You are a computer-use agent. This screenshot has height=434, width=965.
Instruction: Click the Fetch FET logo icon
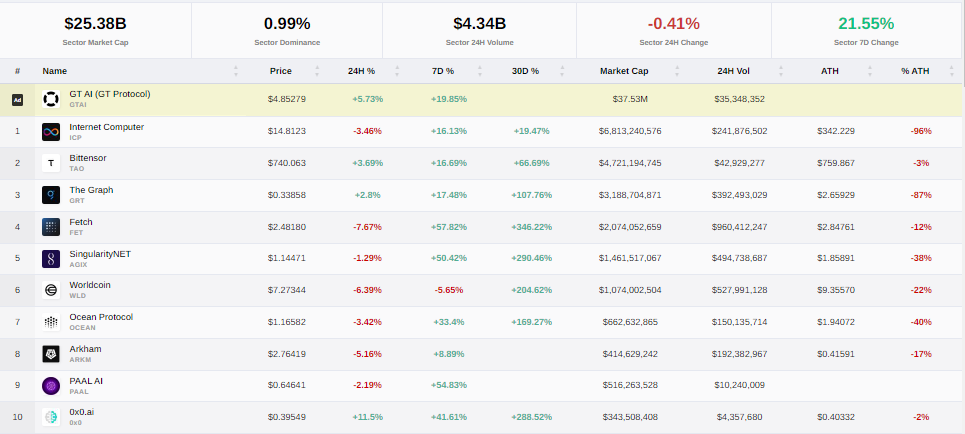[x=51, y=227]
